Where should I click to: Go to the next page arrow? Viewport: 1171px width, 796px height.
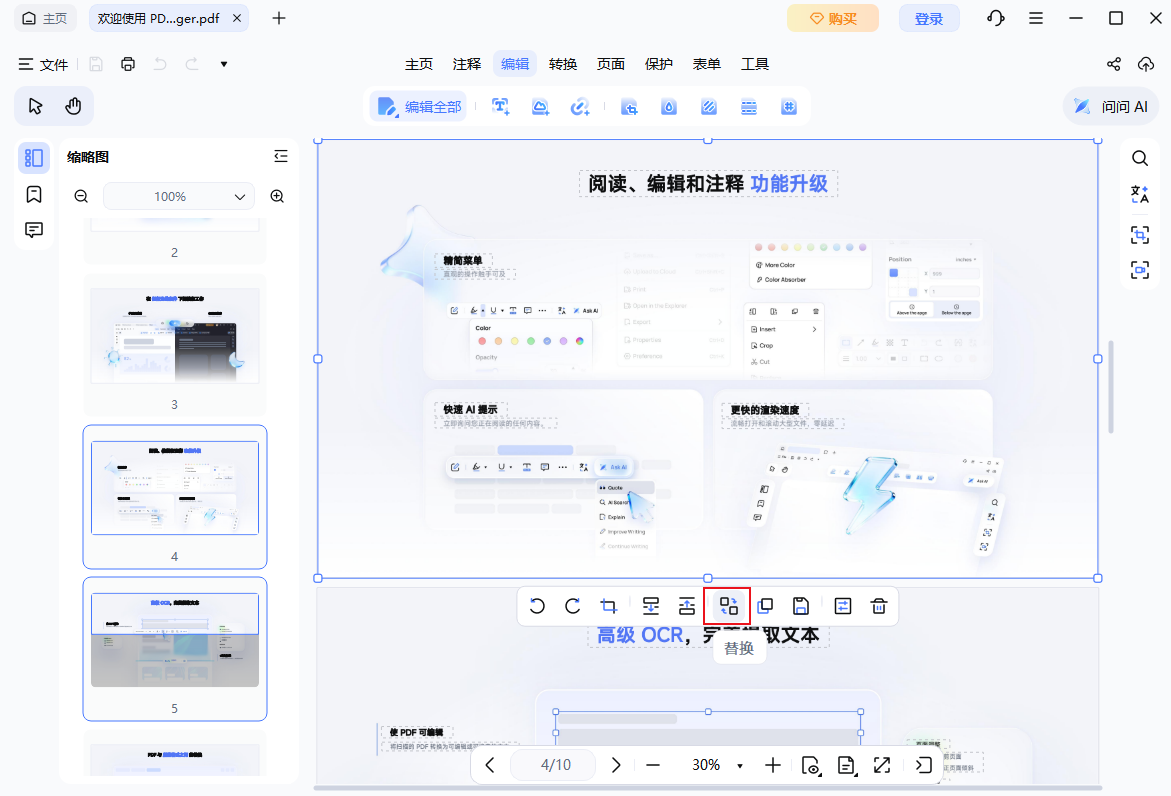point(615,765)
